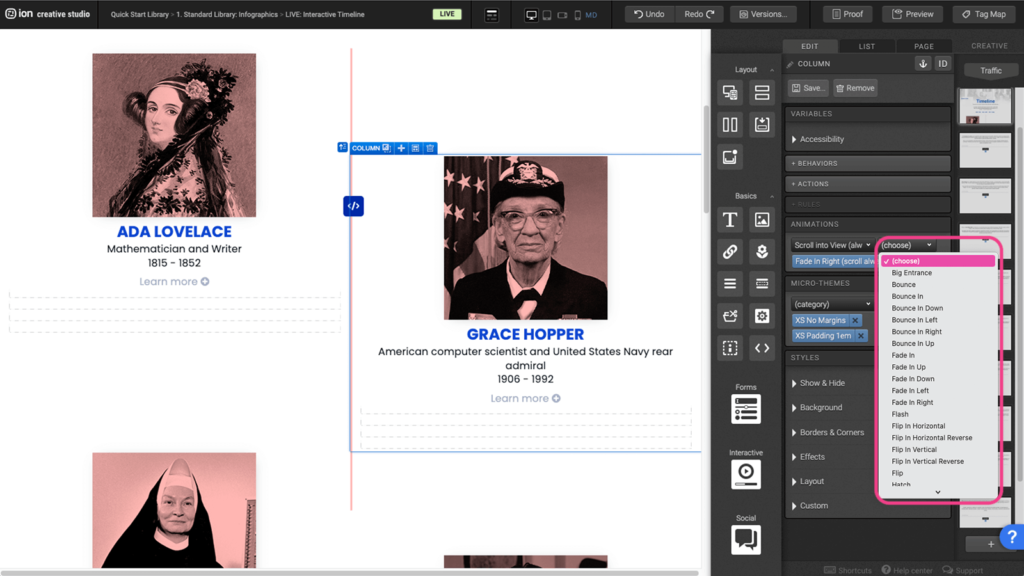The width and height of the screenshot is (1024, 576).
Task: Click the Undo button
Action: point(648,14)
